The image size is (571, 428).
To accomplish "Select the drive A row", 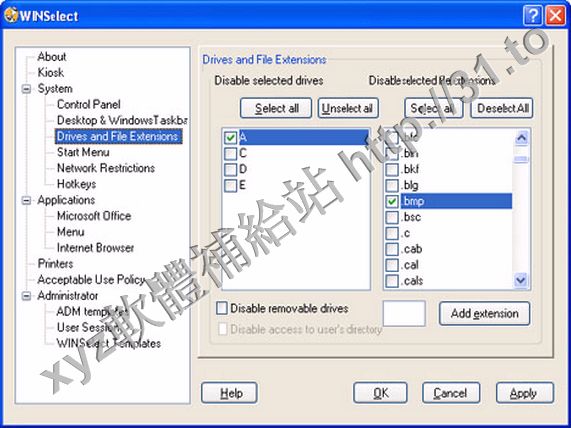I will pos(303,137).
